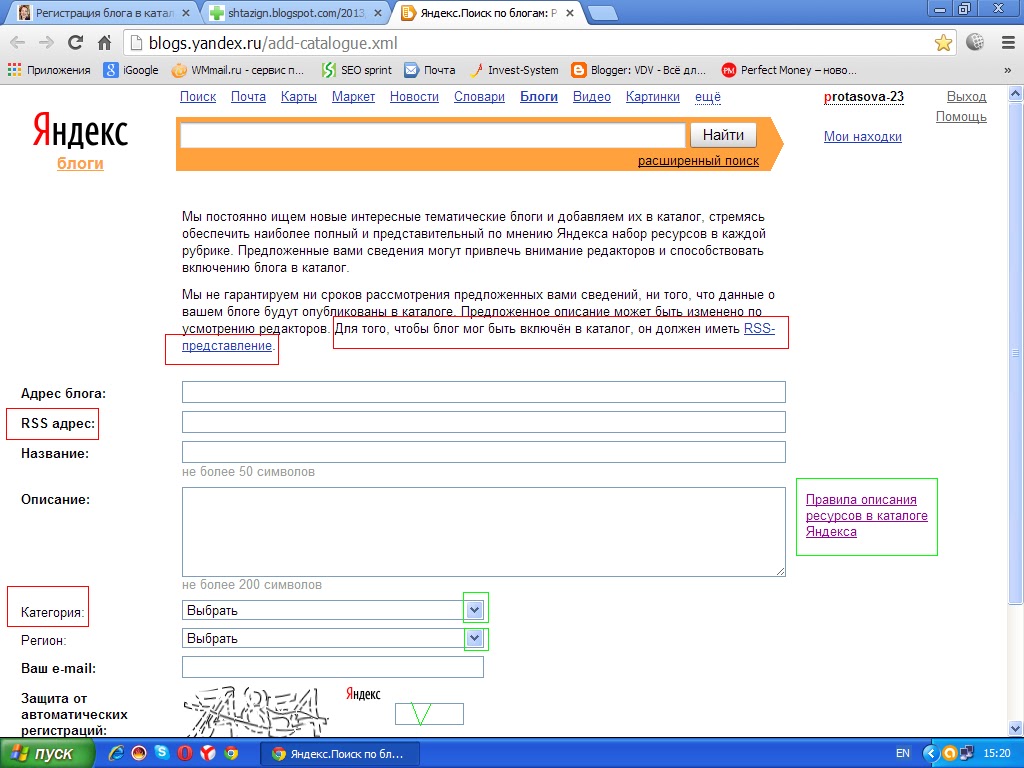Open the Маркет link

(353, 97)
